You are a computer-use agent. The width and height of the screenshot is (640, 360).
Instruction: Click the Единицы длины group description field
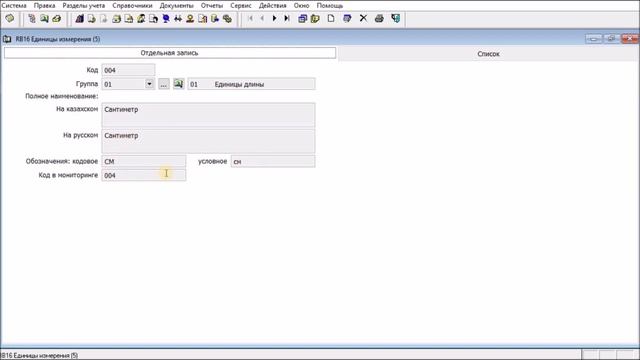(x=251, y=84)
